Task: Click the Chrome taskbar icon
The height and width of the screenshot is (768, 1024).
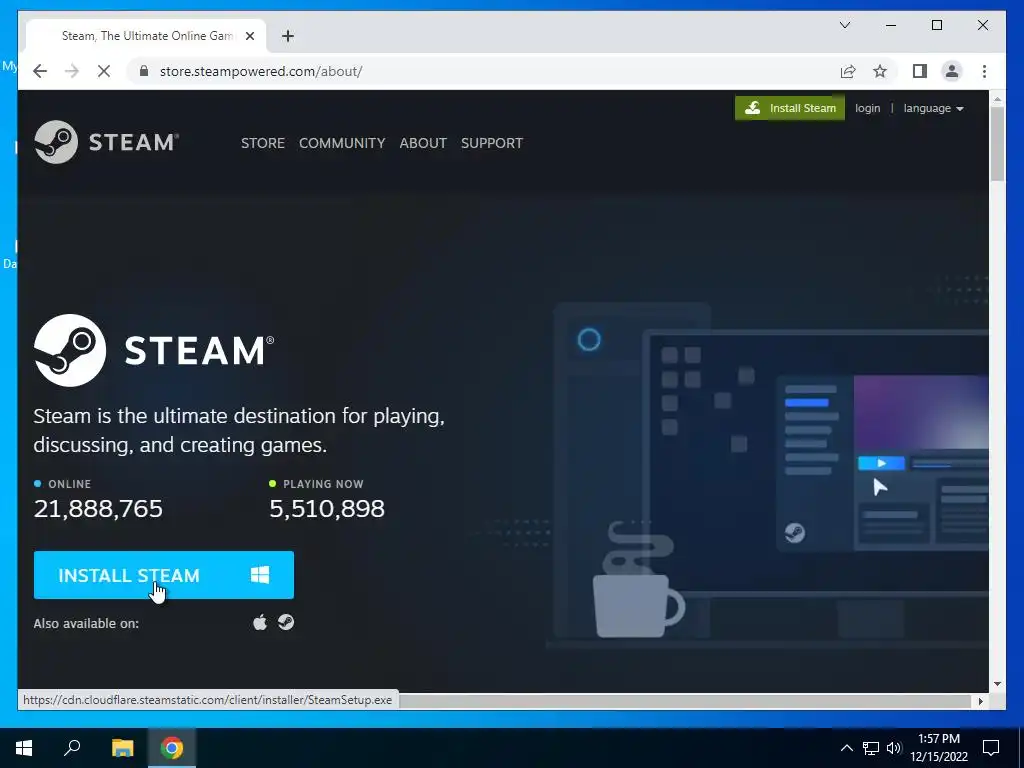Action: [x=172, y=748]
